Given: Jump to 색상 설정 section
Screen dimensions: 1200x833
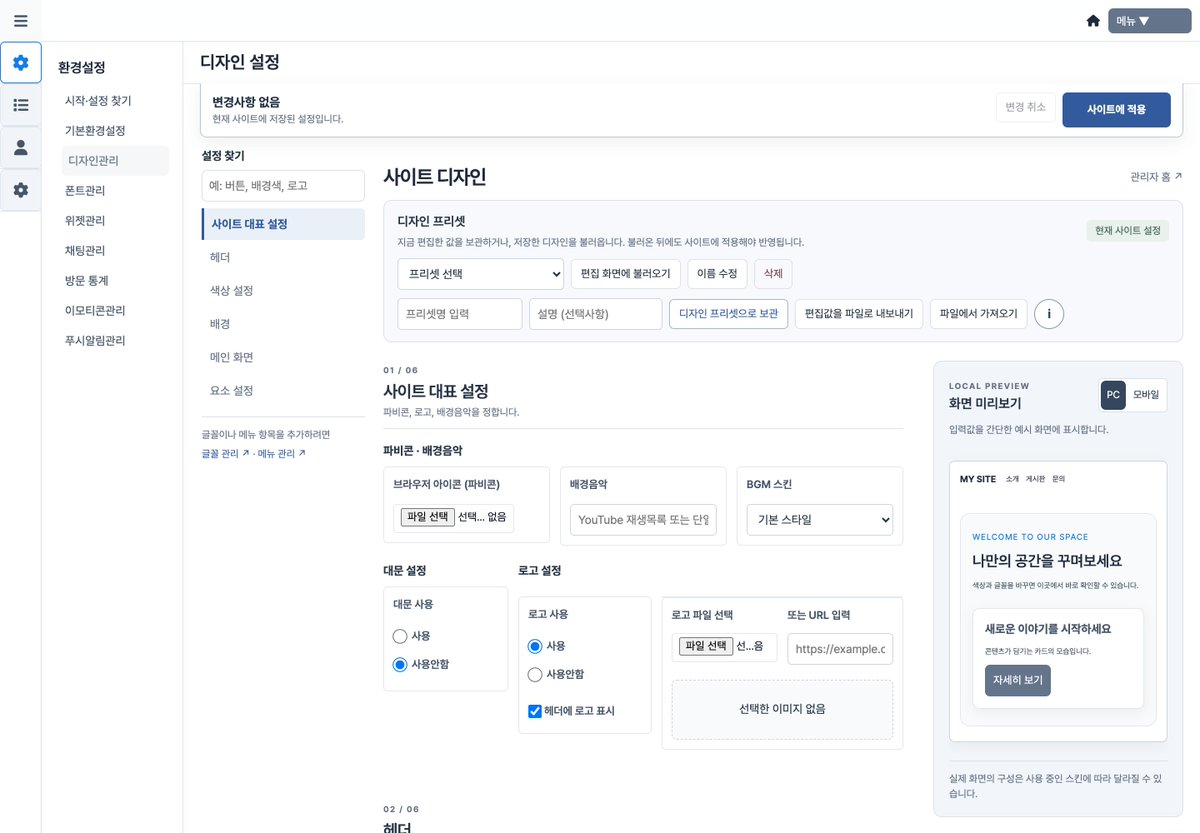Looking at the screenshot, I should tap(283, 291).
